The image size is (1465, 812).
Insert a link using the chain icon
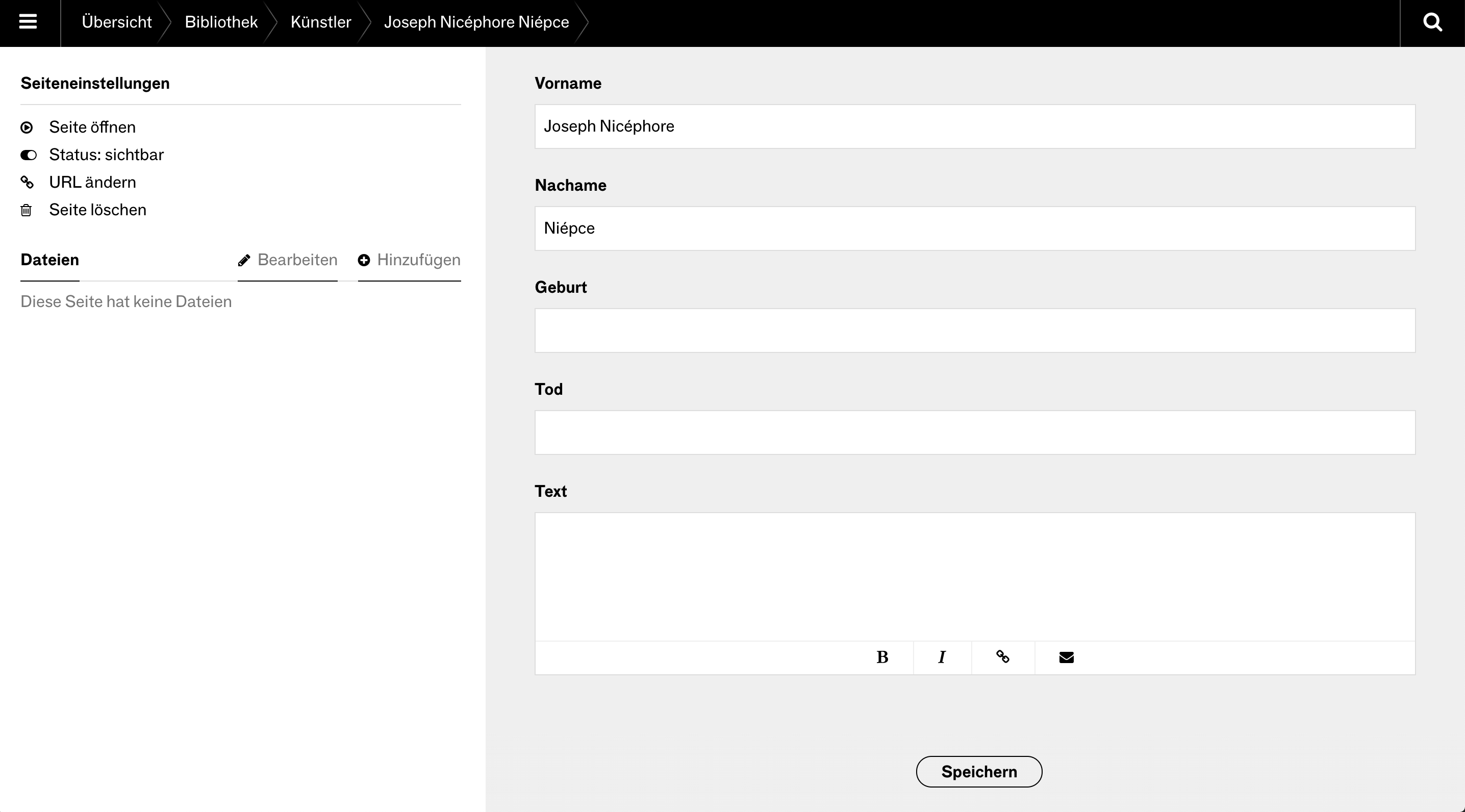(x=1003, y=657)
